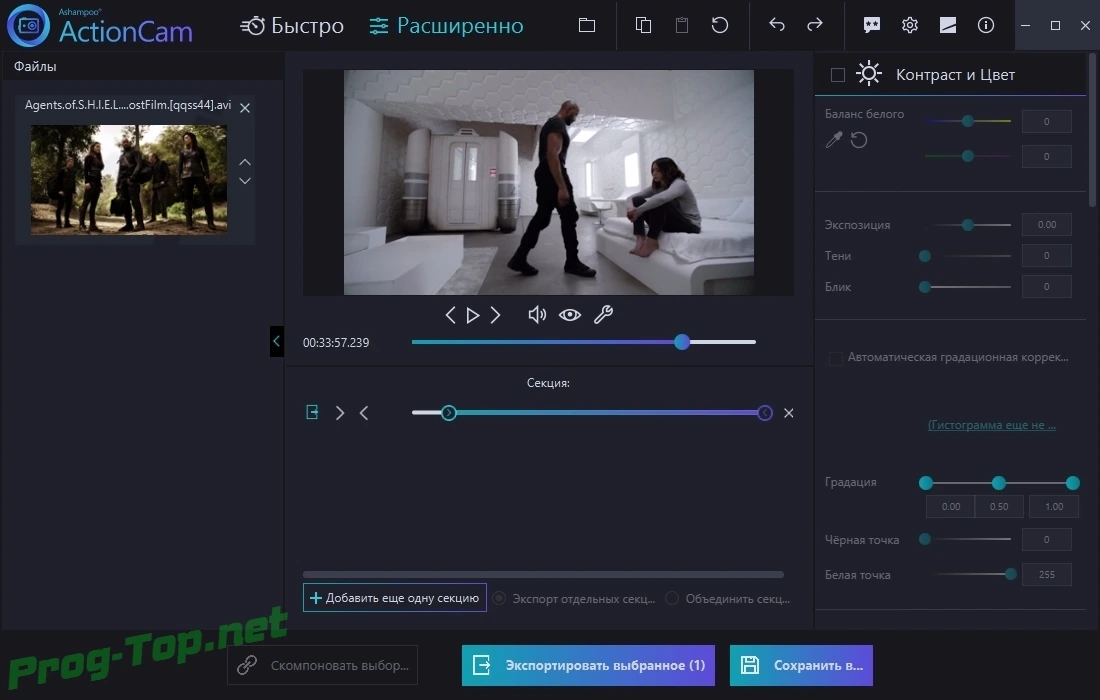Image resolution: width=1100 pixels, height=700 pixels.
Task: Click the section end handle
Action: click(765, 412)
